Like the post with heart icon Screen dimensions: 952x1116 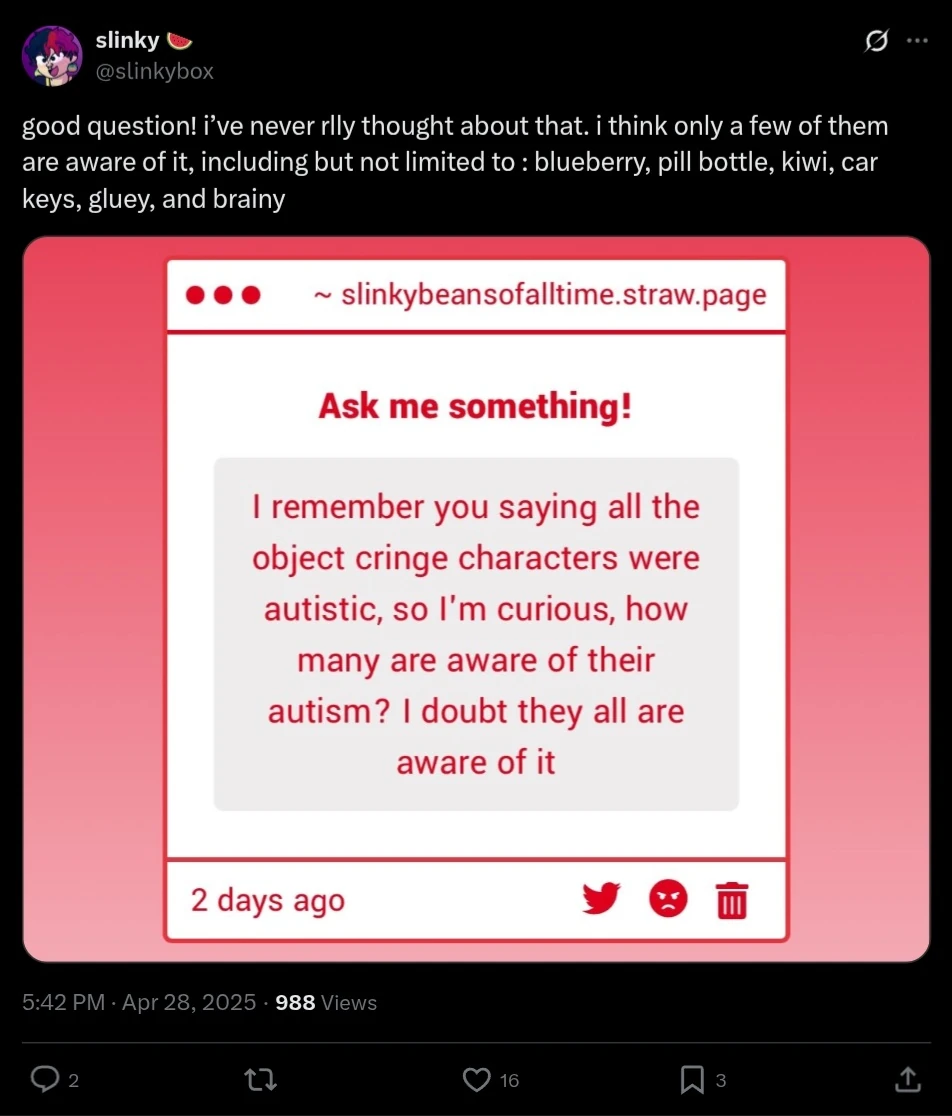click(x=477, y=1079)
